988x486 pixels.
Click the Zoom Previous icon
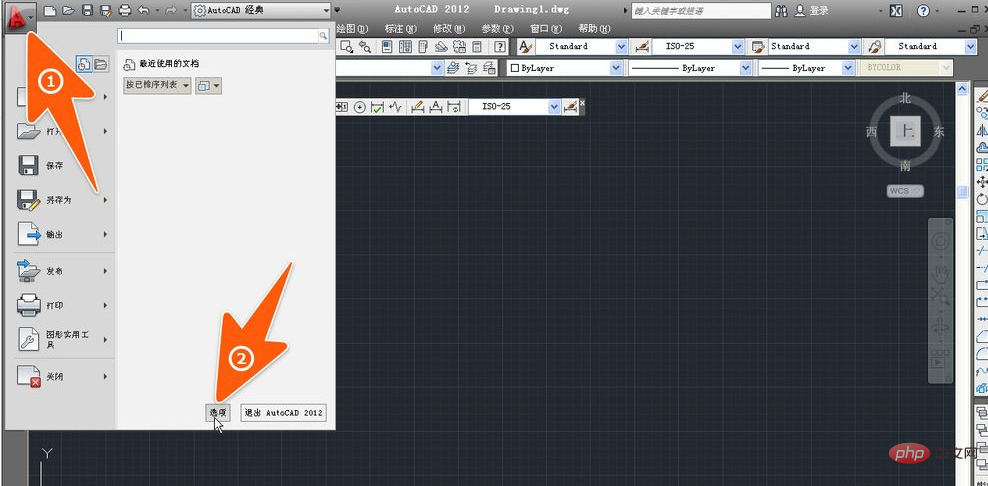(365, 47)
